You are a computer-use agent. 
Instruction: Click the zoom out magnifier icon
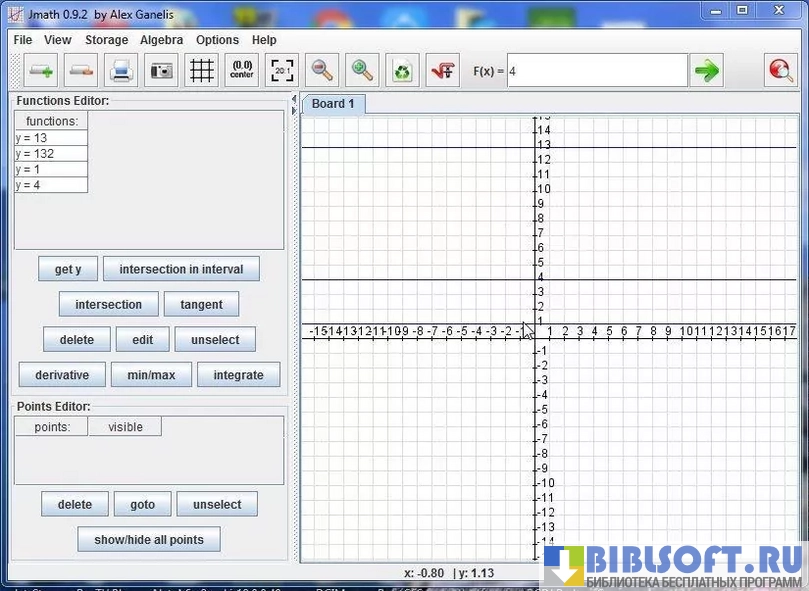[x=322, y=71]
